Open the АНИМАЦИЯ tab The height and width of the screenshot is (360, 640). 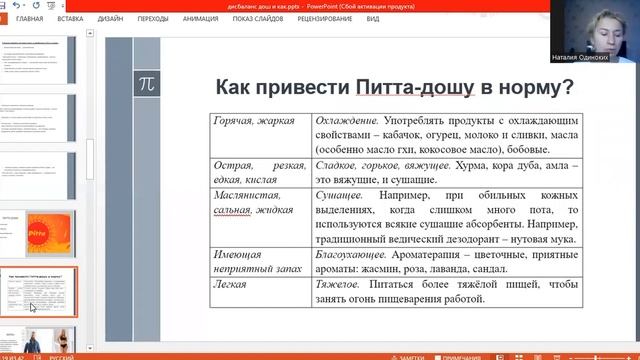click(200, 19)
